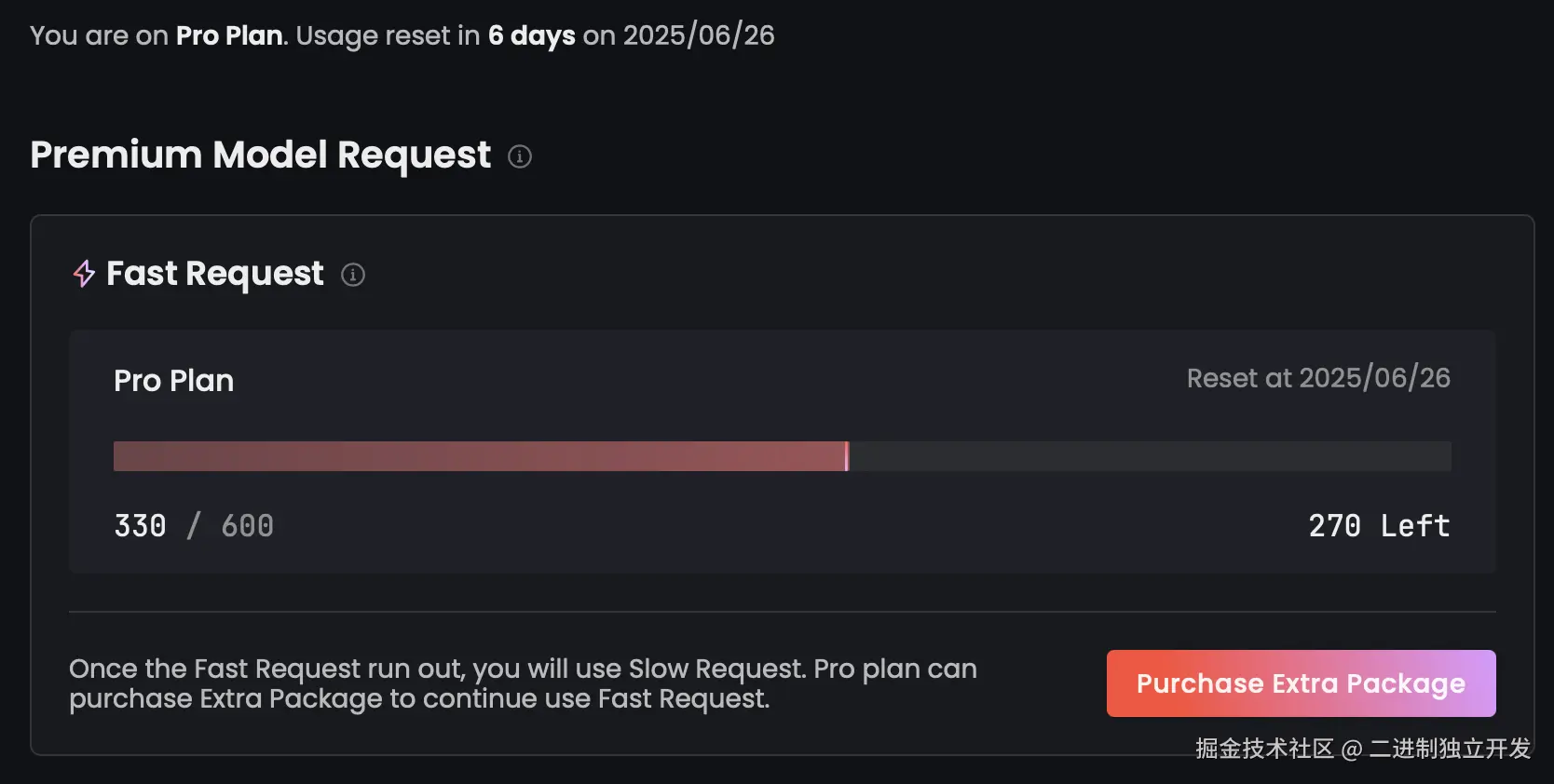The image size is (1554, 784).
Task: Click the lightning bolt Fast Request icon
Action: tap(84, 274)
